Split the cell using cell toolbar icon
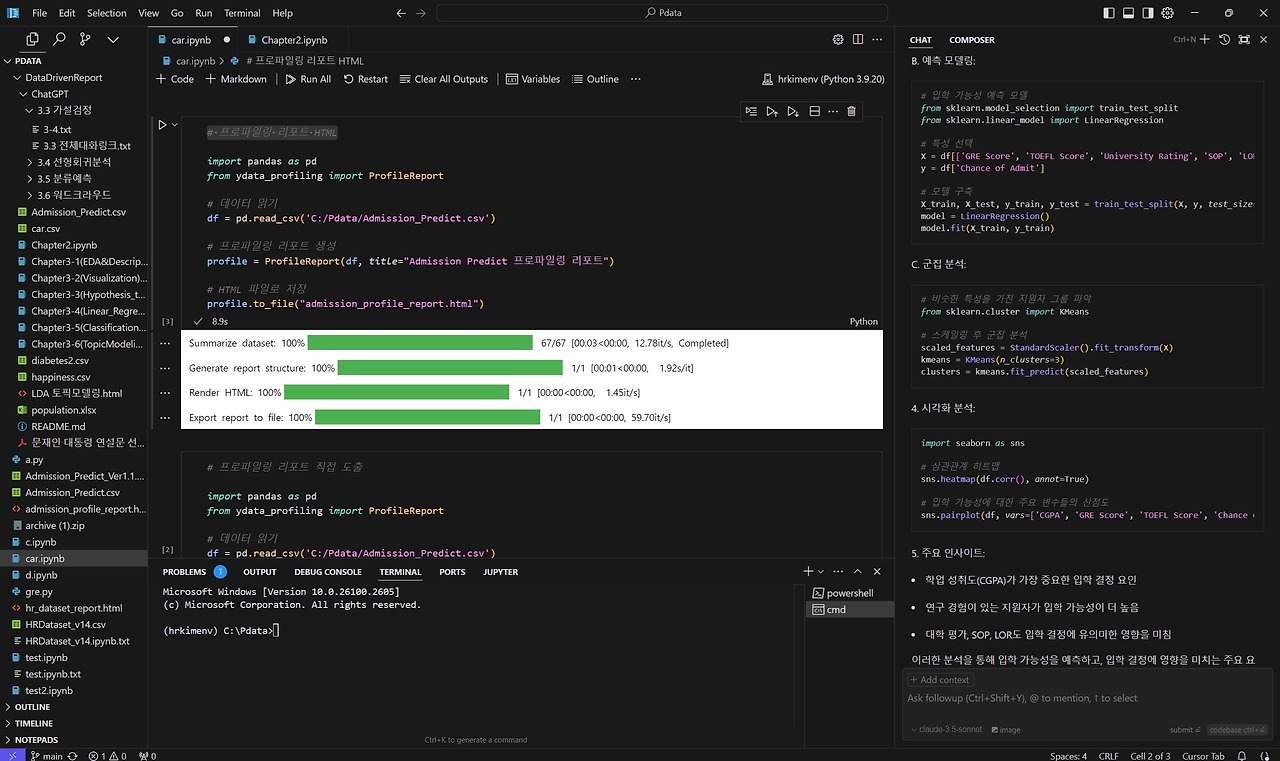Viewport: 1280px width, 761px height. (x=814, y=111)
